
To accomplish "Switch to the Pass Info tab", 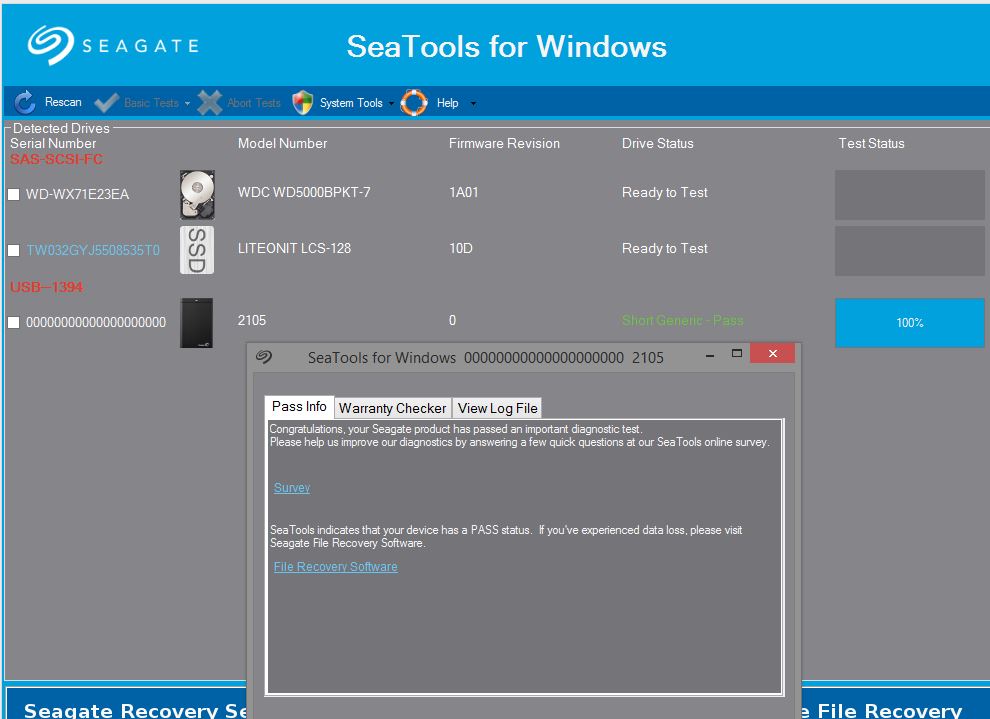I will click(x=299, y=407).
